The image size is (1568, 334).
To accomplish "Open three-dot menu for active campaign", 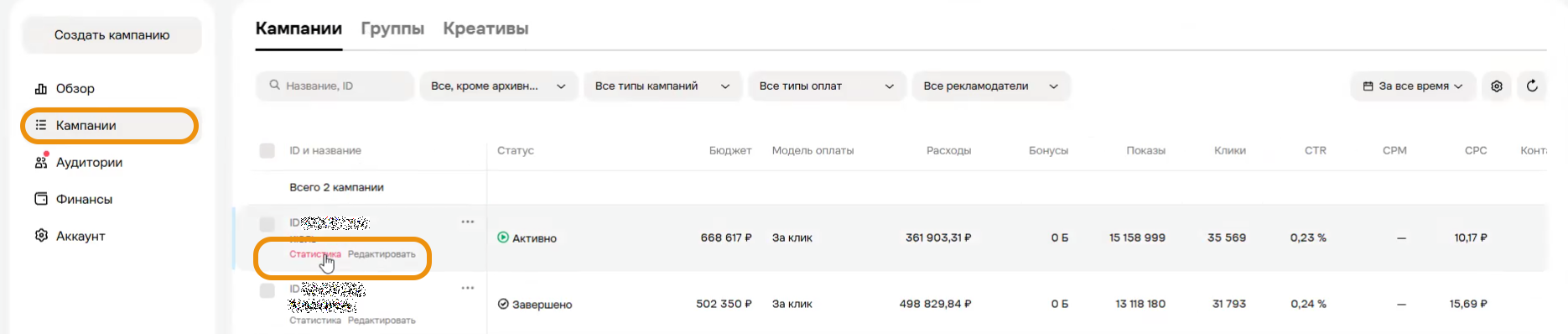I will pos(468,222).
